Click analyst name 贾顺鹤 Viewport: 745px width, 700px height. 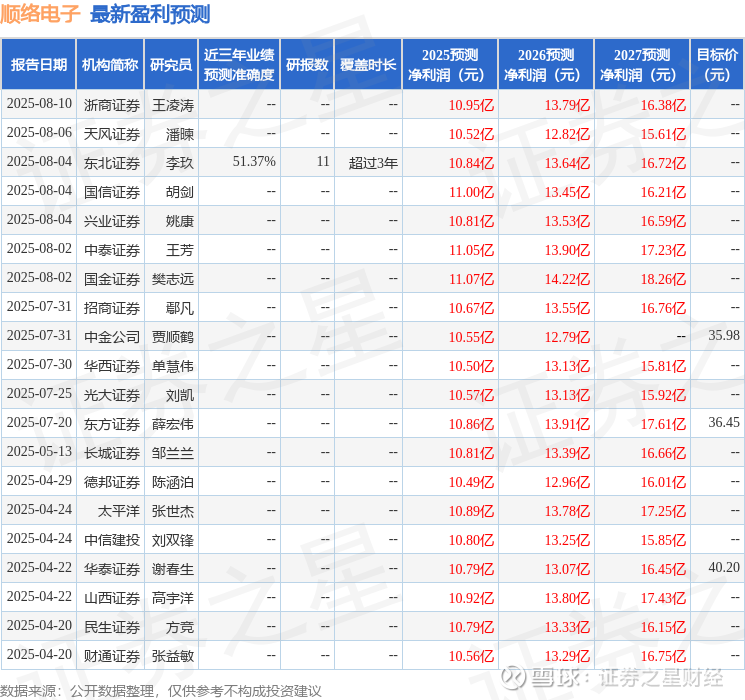tap(173, 337)
